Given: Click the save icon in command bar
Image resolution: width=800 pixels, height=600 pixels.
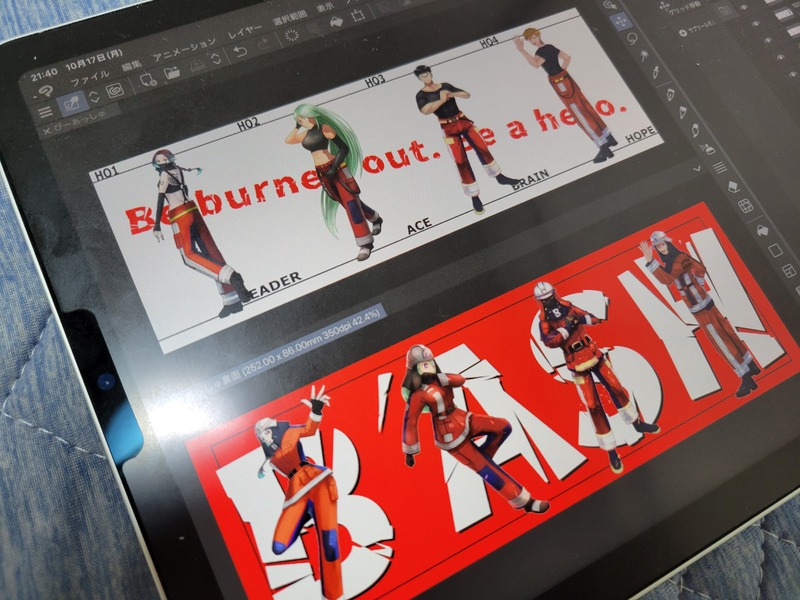Looking at the screenshot, I should (197, 65).
